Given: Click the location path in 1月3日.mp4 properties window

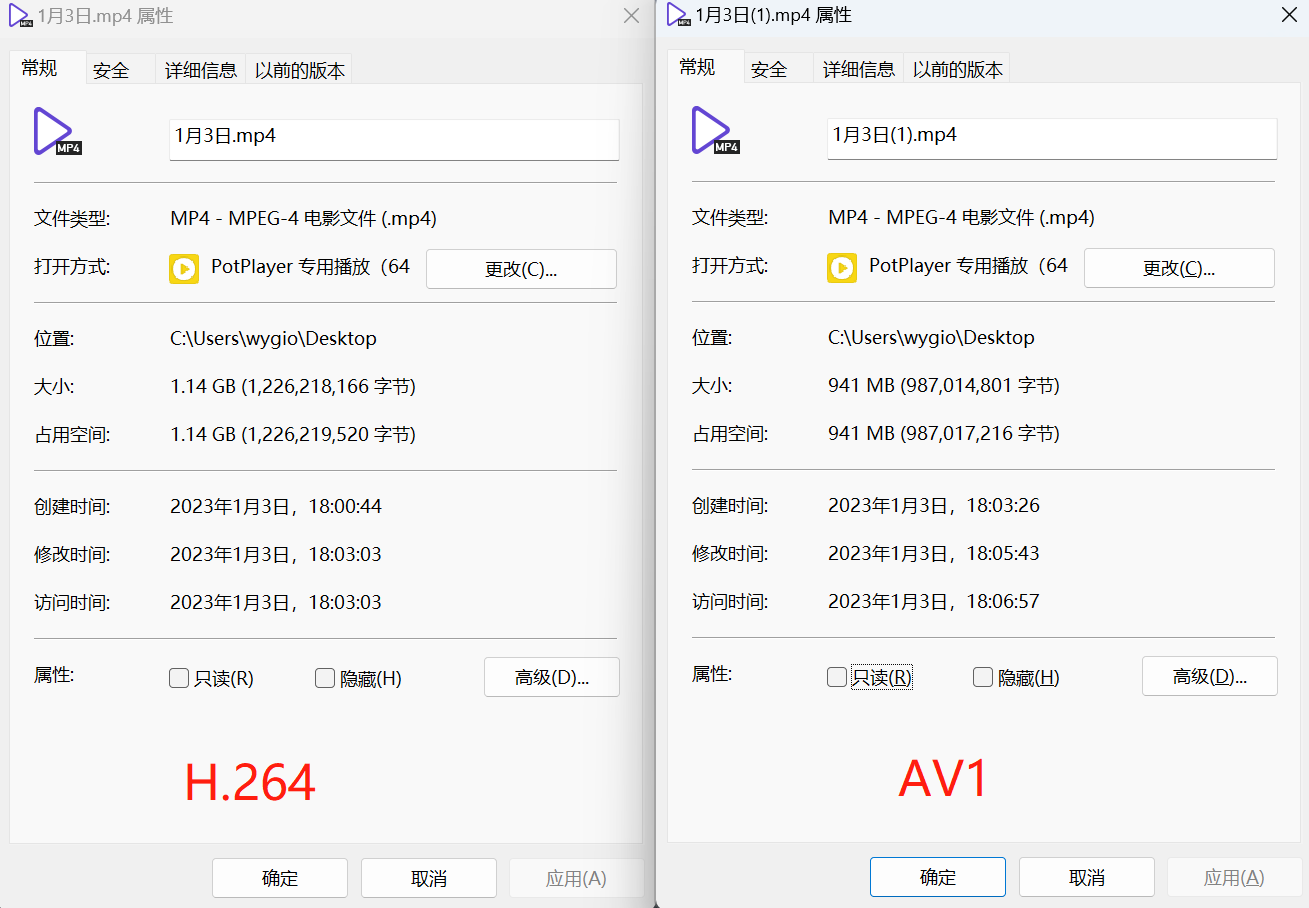Looking at the screenshot, I should 273,338.
